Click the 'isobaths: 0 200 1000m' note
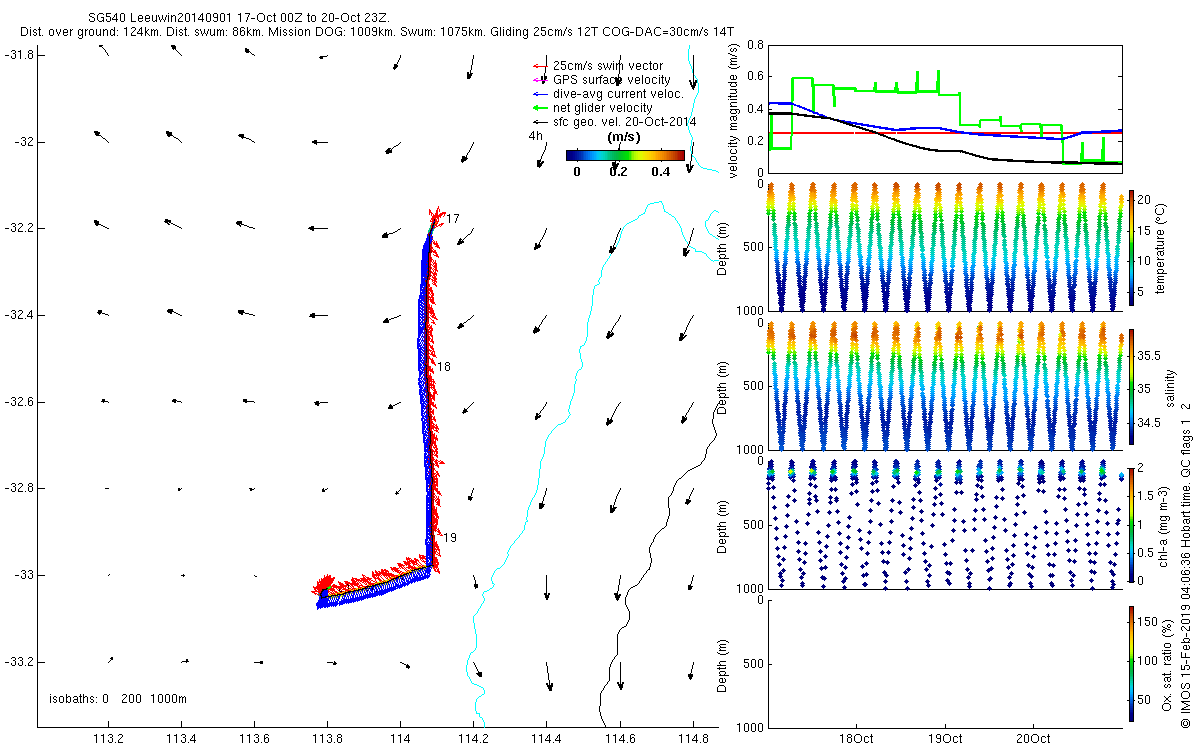Viewport: 1200px width, 750px height. click(x=118, y=698)
